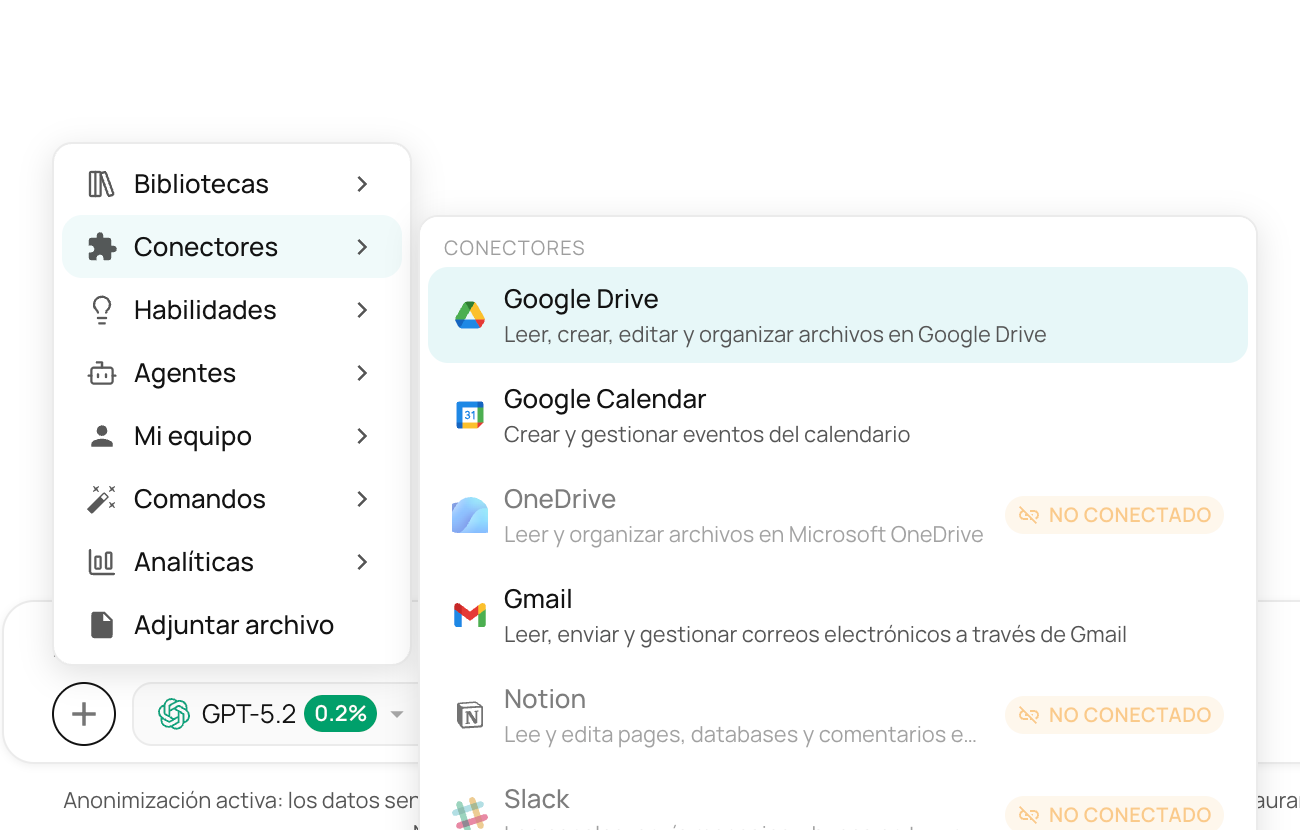Click 'Leer y organizar archivos en Microsoft OneDrive' text
1300x830 pixels.
[x=744, y=535]
